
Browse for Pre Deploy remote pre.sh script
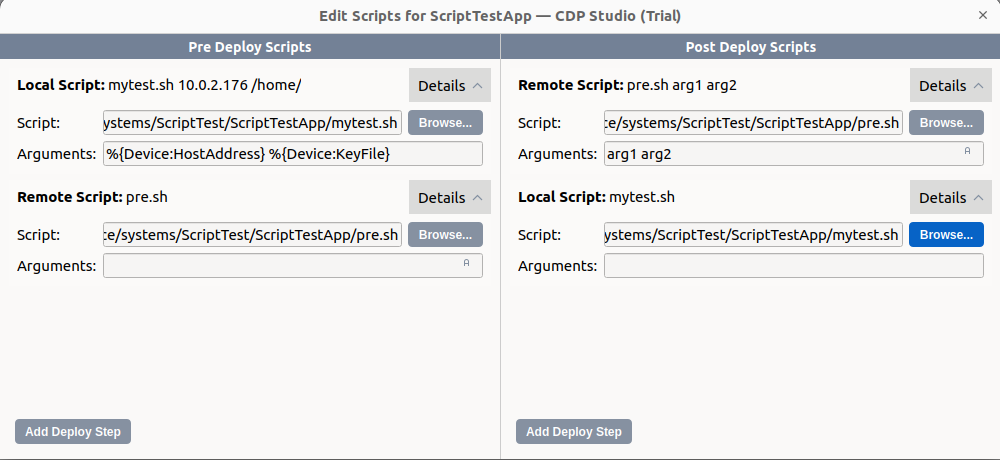[445, 235]
